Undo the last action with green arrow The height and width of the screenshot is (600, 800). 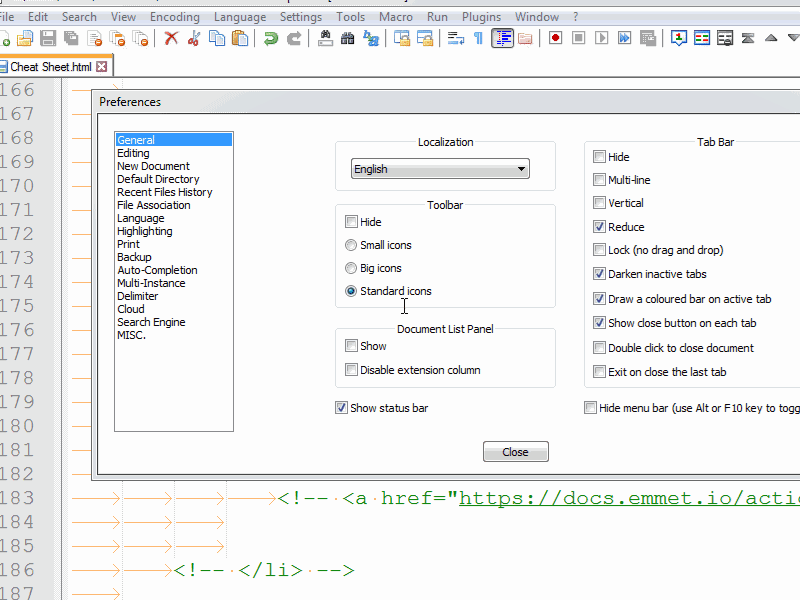(x=270, y=38)
